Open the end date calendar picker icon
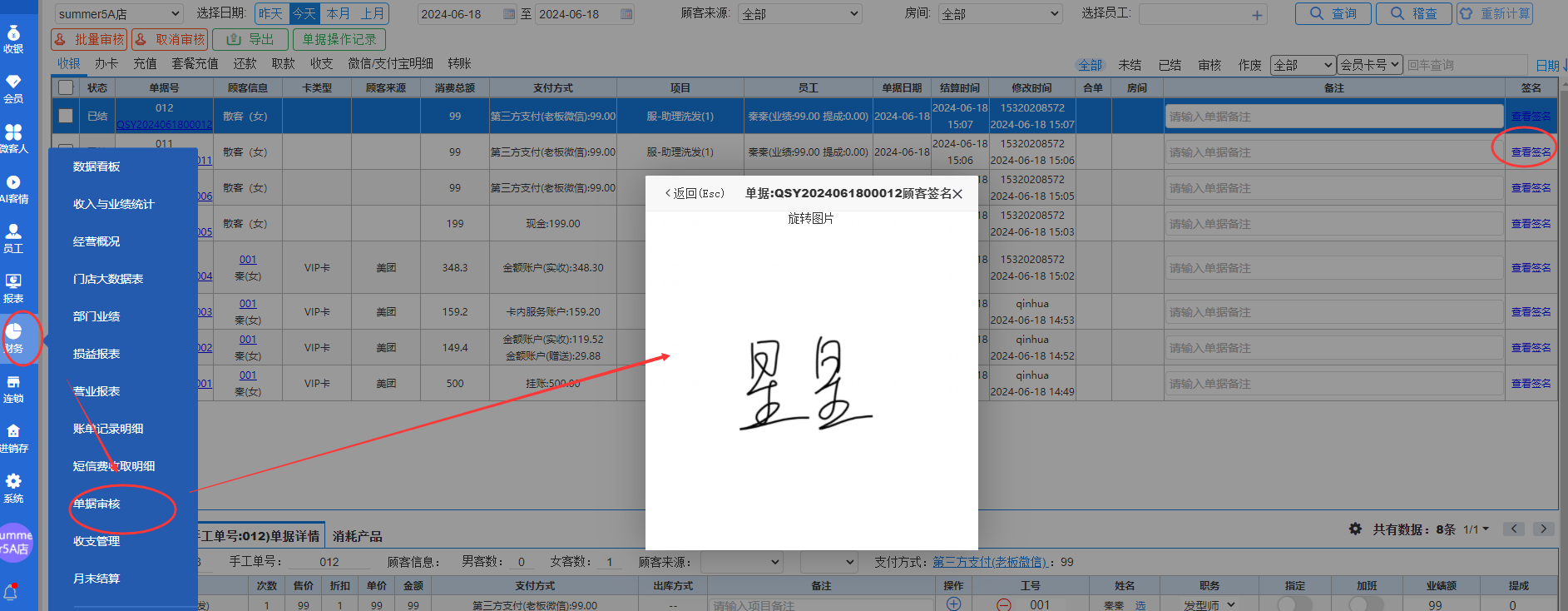 626,14
